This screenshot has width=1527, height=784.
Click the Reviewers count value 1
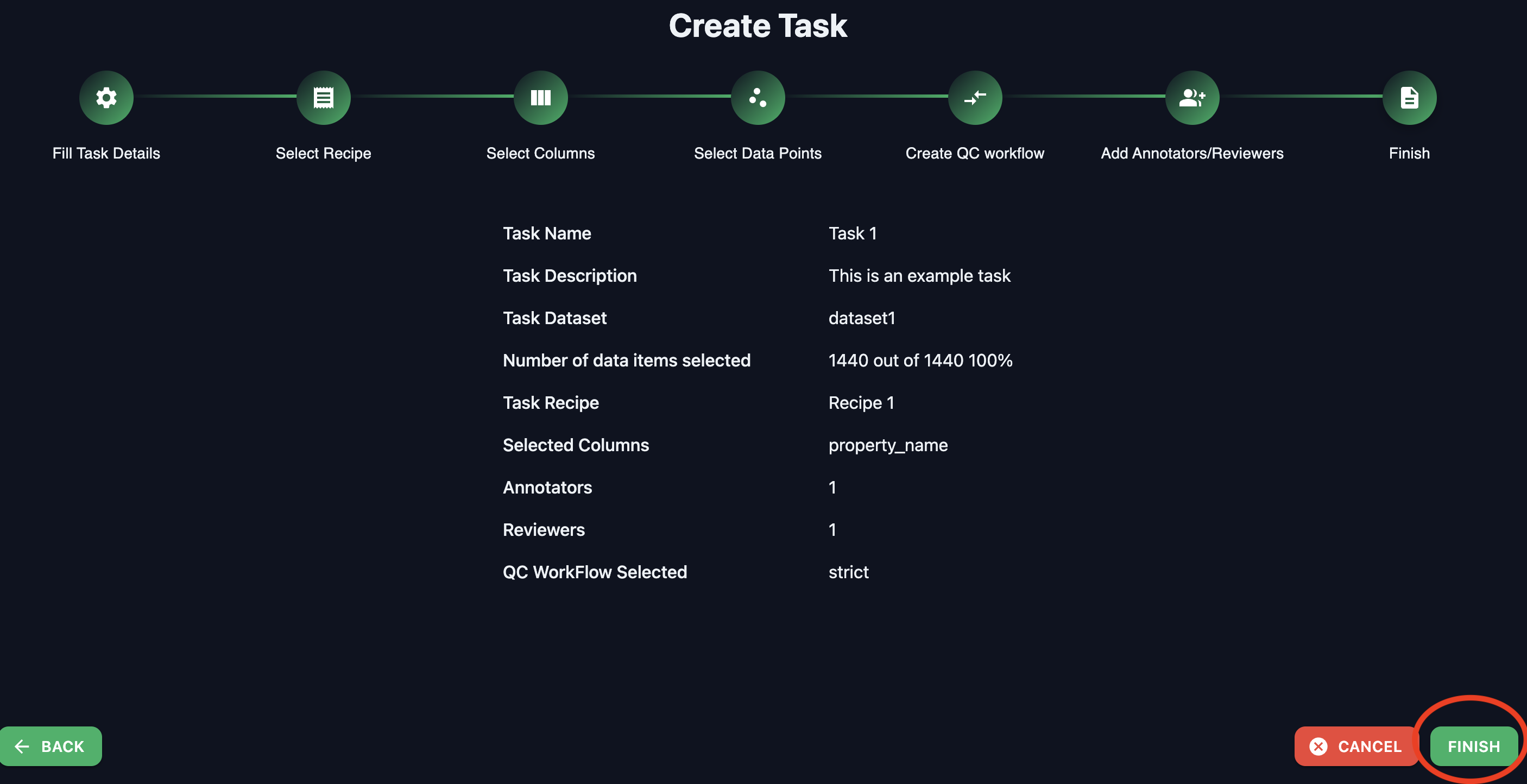click(832, 530)
